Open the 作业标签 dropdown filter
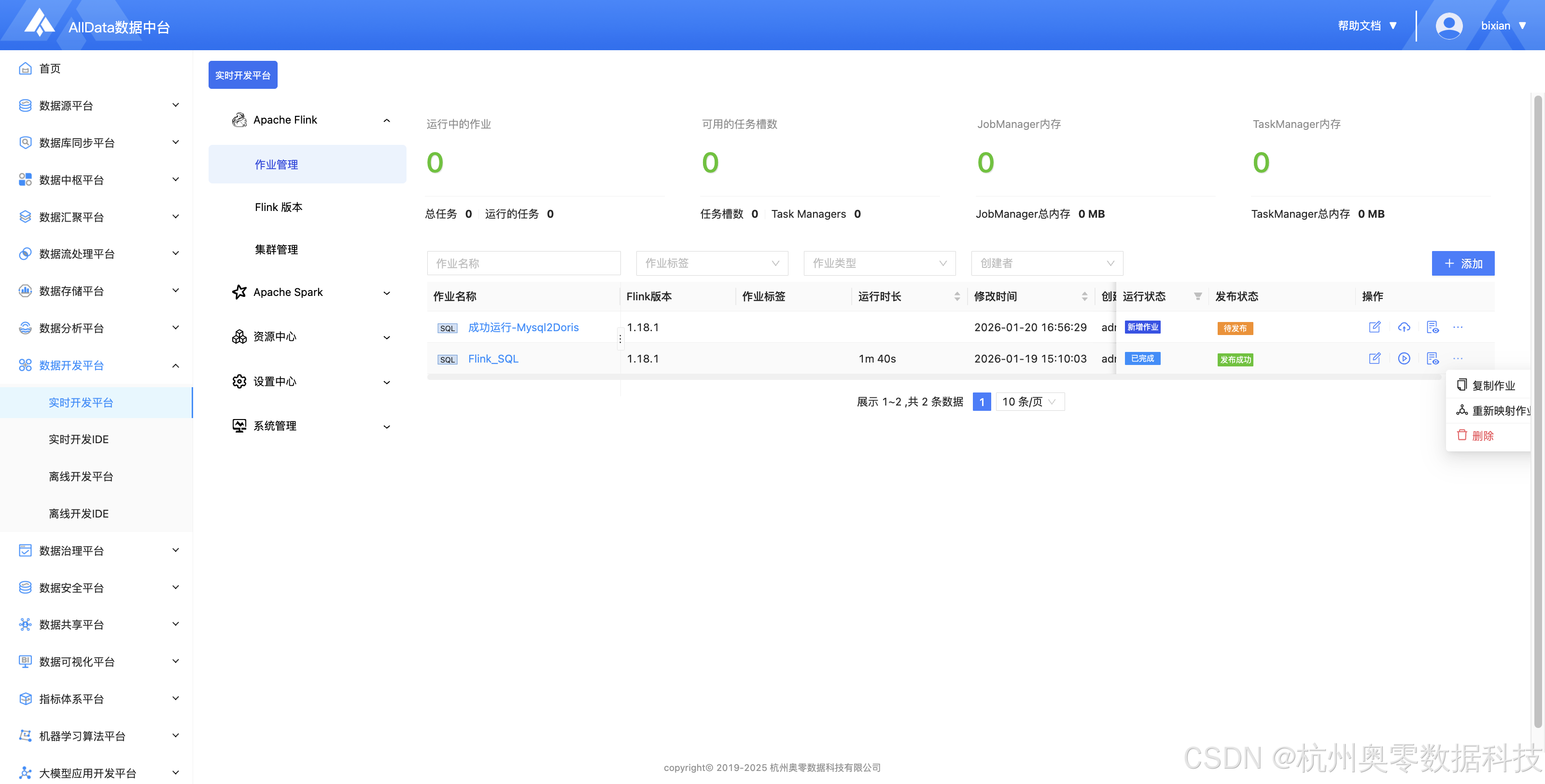The image size is (1545, 784). [x=711, y=263]
